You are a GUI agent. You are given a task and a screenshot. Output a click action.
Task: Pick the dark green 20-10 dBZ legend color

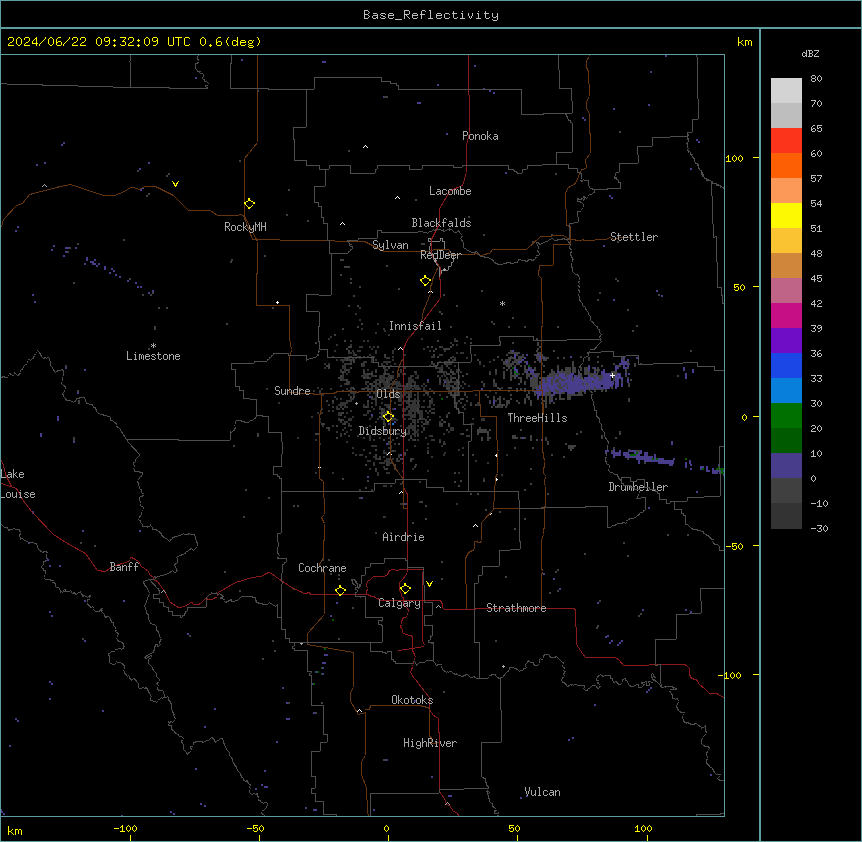(x=786, y=441)
